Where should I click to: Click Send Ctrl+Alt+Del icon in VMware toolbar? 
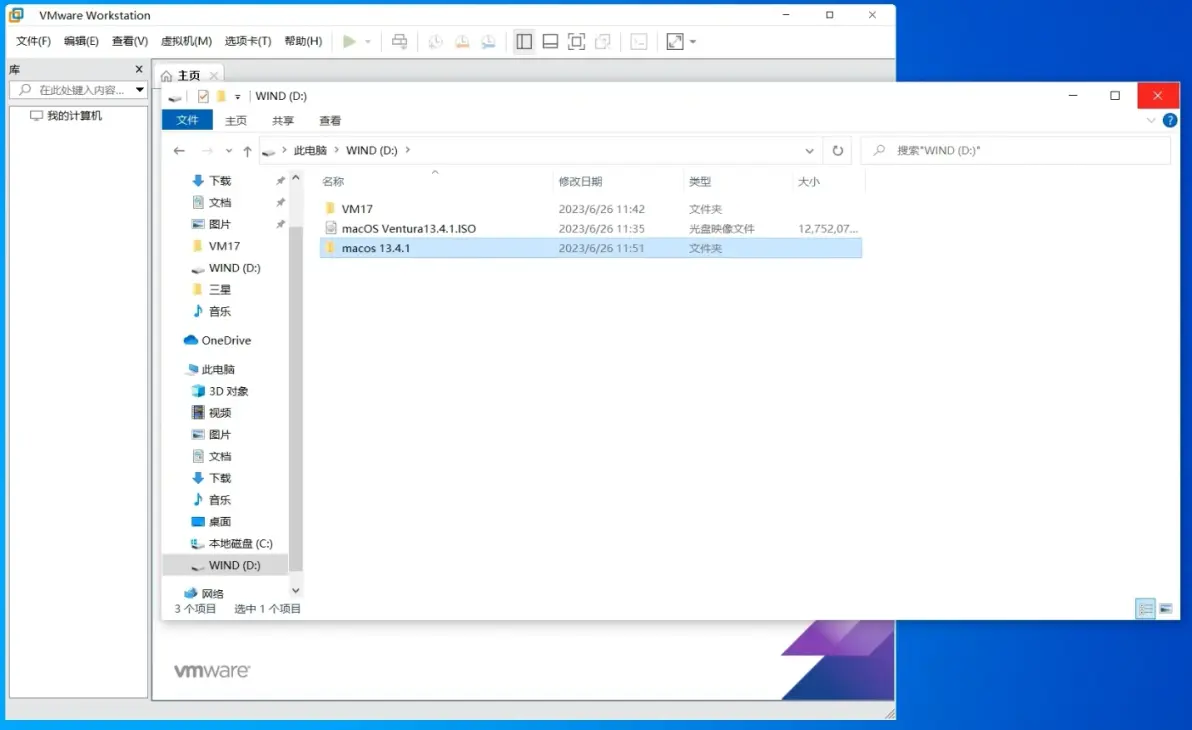[399, 42]
